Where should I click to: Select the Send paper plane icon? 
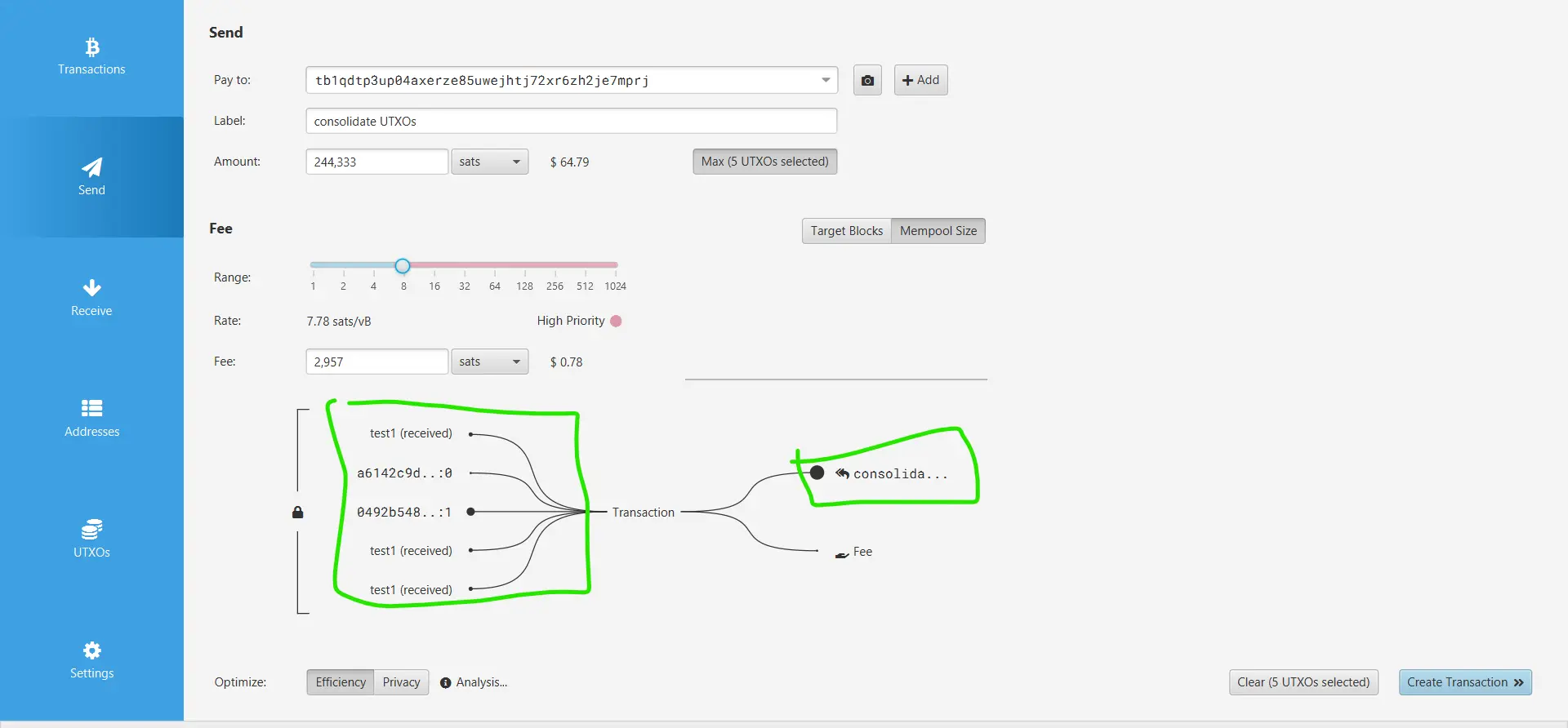click(91, 167)
